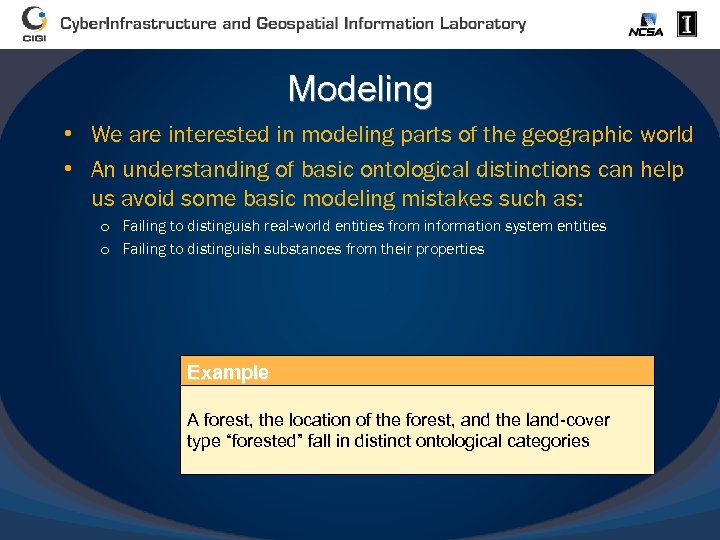Click the NCSA logo

tap(646, 25)
